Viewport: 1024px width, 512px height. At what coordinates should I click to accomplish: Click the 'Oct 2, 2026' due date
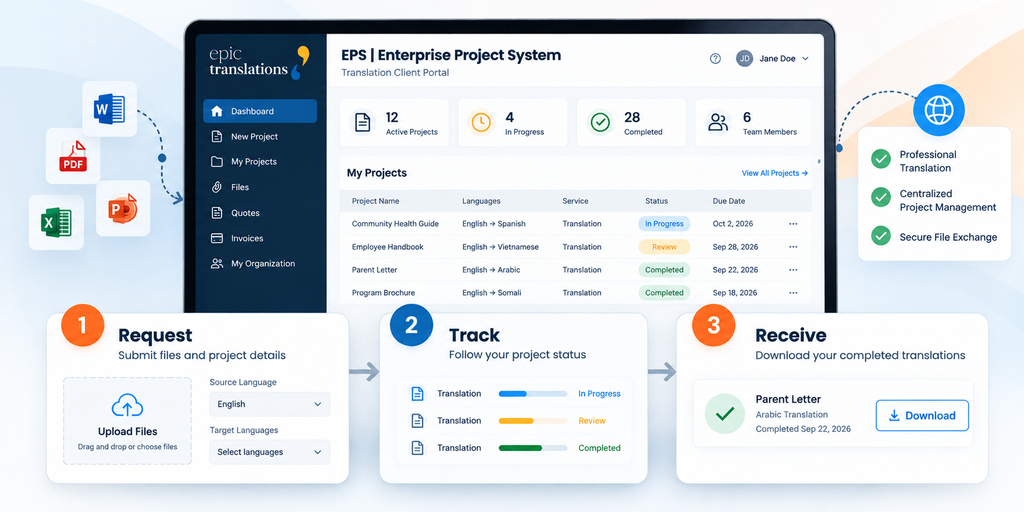tap(733, 224)
